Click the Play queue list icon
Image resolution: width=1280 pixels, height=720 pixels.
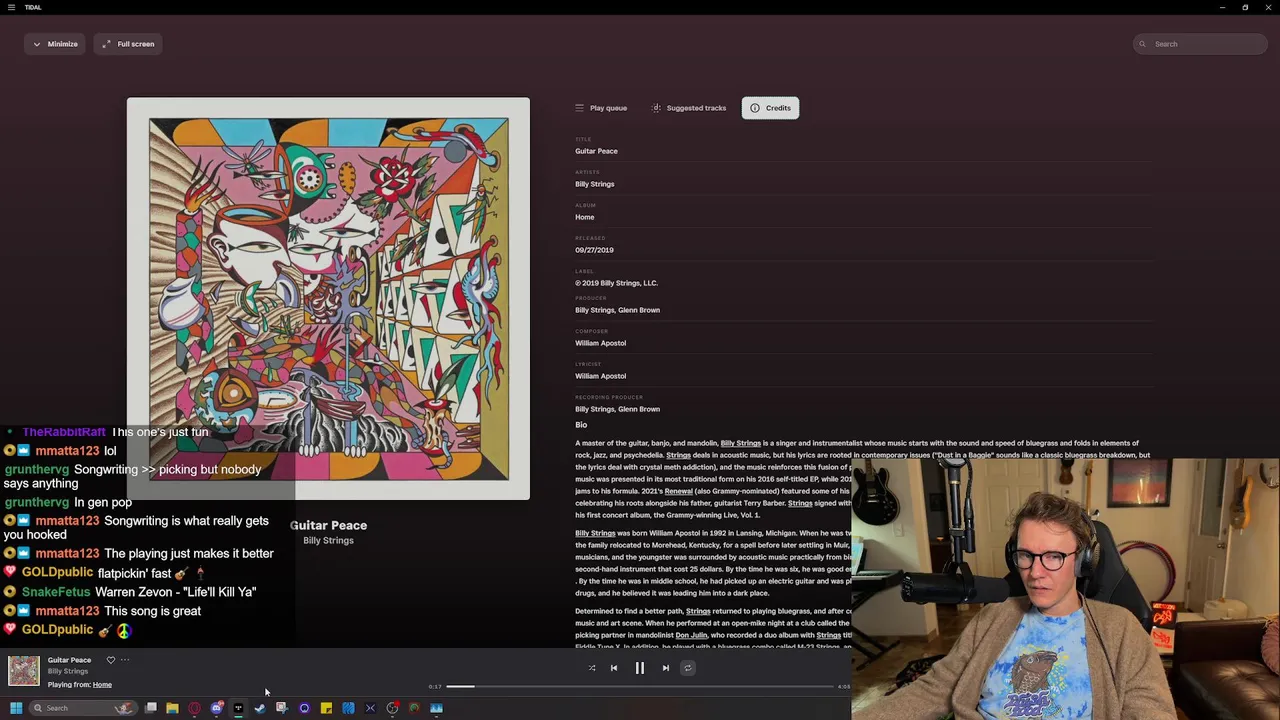pyautogui.click(x=579, y=108)
